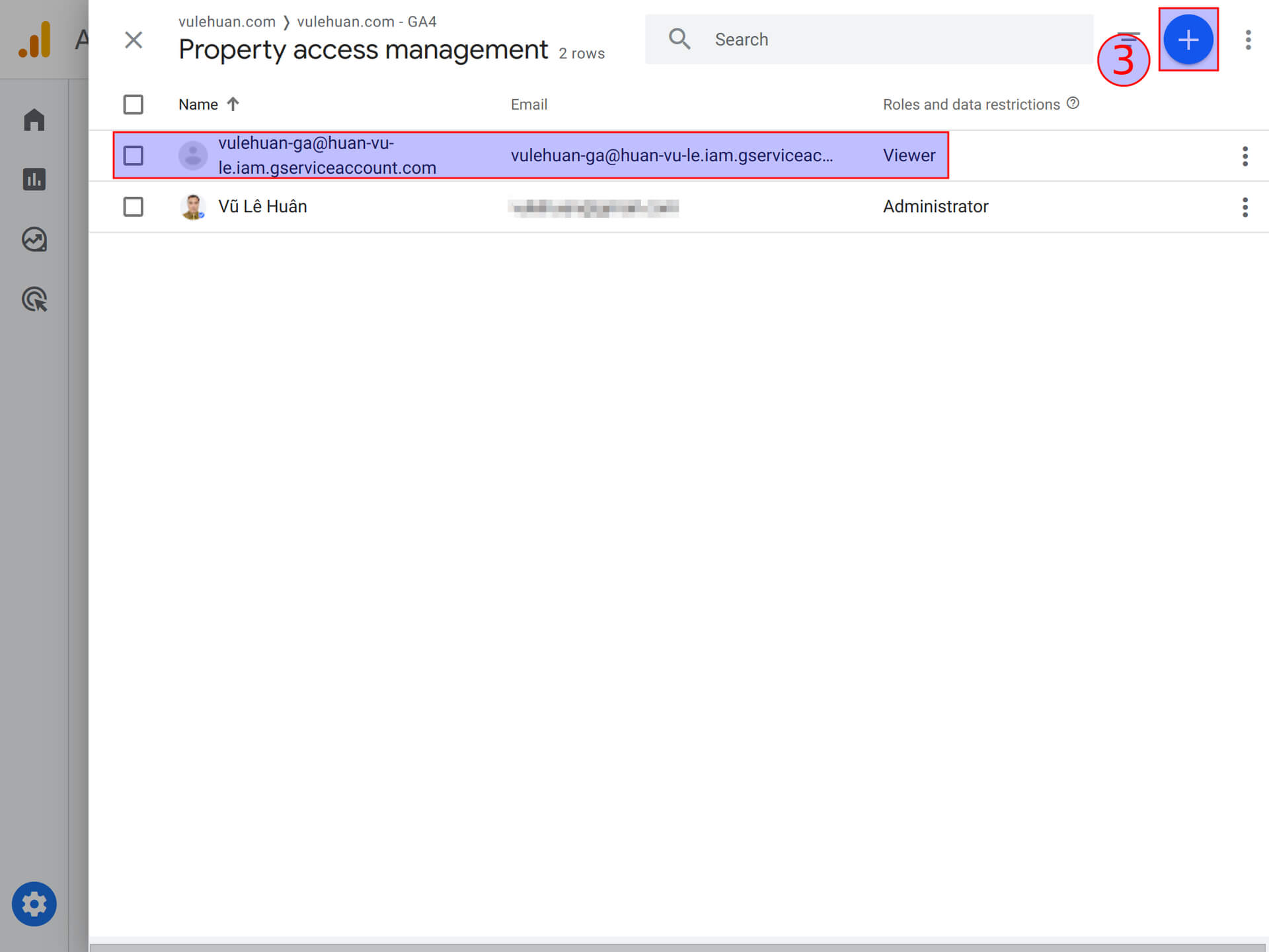Open Analytics Home from sidebar

[34, 120]
